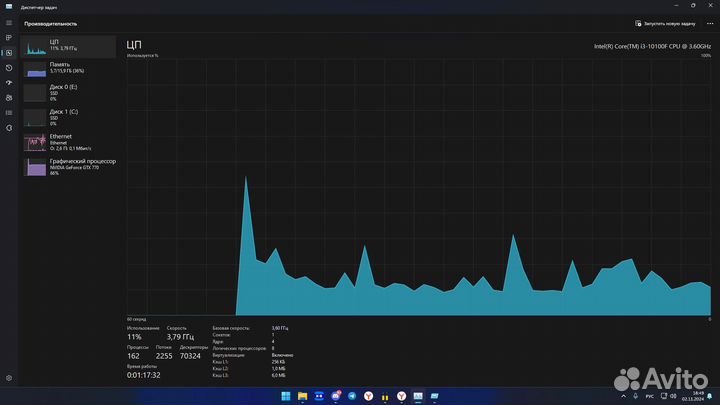Viewport: 720px width, 405px height.
Task: Open Telegram from the taskbar
Action: click(351, 397)
